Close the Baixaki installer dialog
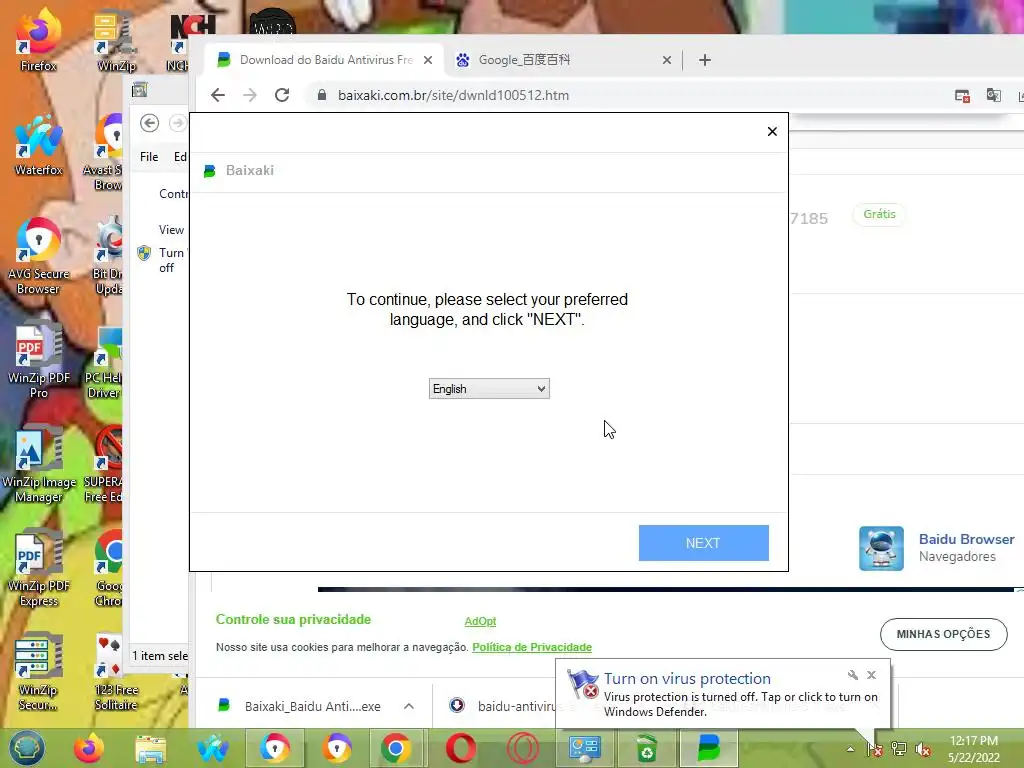This screenshot has width=1024, height=768. tap(772, 132)
